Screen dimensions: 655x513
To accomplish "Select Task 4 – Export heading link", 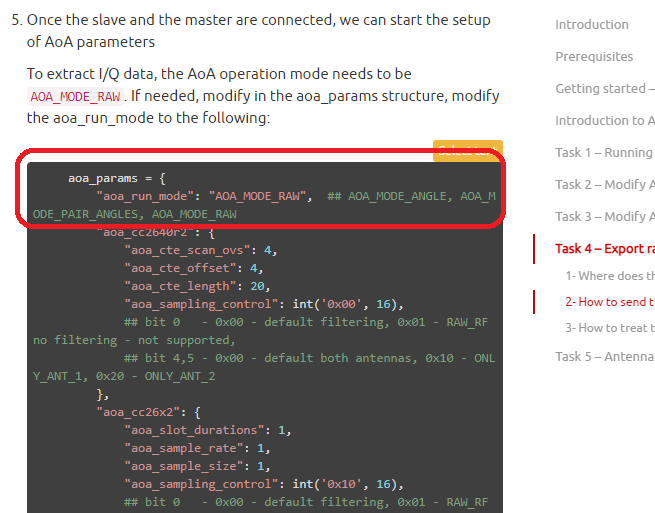I will pyautogui.click(x=605, y=249).
